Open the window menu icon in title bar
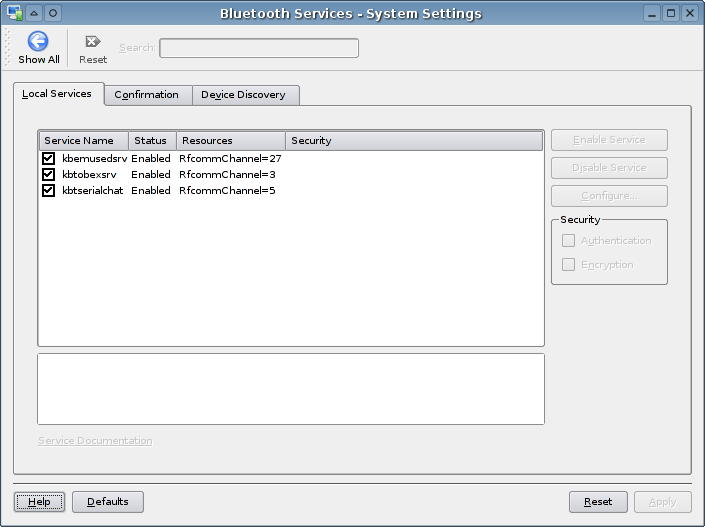 15,13
